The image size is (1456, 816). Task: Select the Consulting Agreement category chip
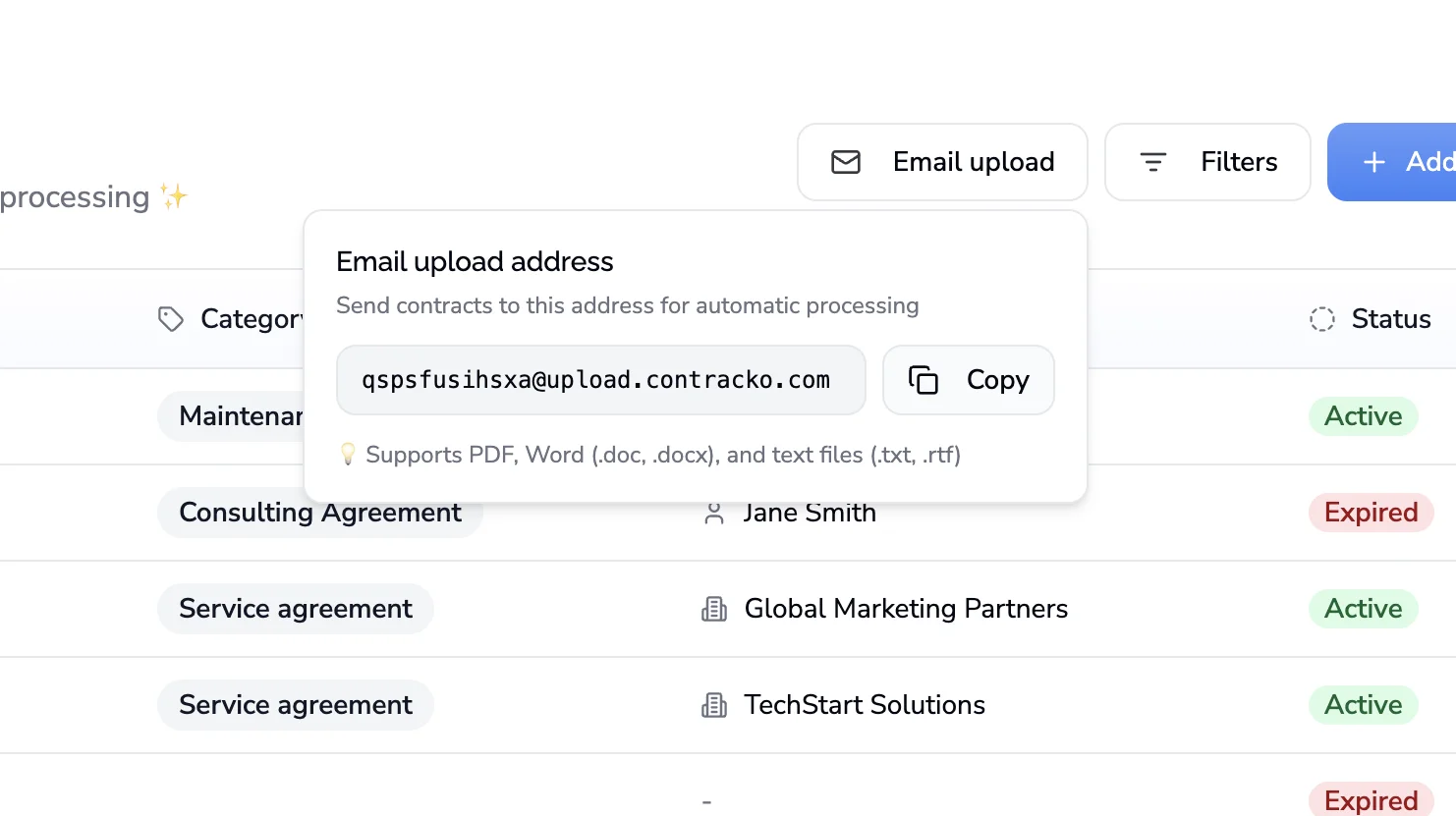click(x=319, y=512)
